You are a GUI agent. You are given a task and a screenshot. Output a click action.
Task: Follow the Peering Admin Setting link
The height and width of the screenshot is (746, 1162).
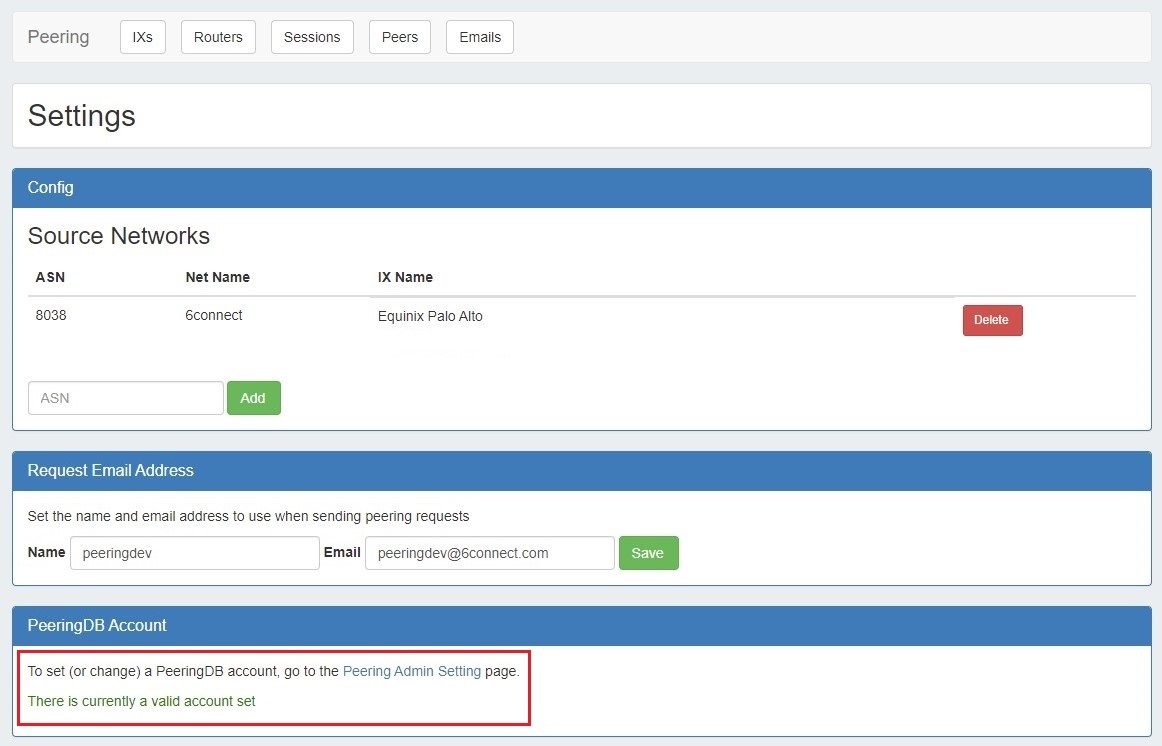coord(412,671)
